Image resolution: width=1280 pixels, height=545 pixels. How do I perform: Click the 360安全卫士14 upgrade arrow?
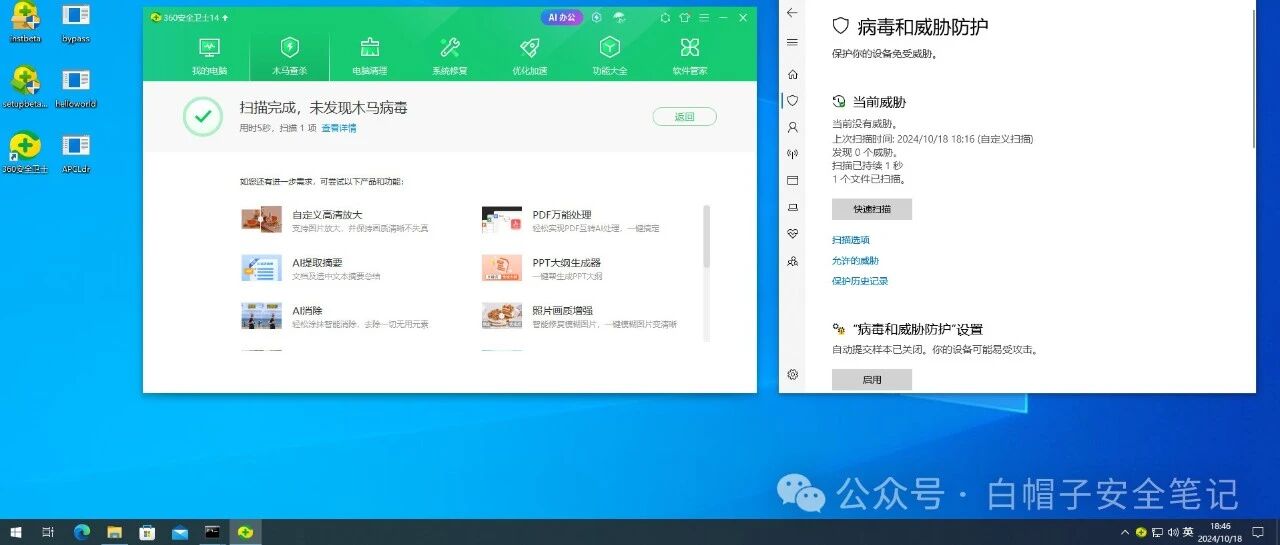(x=225, y=18)
